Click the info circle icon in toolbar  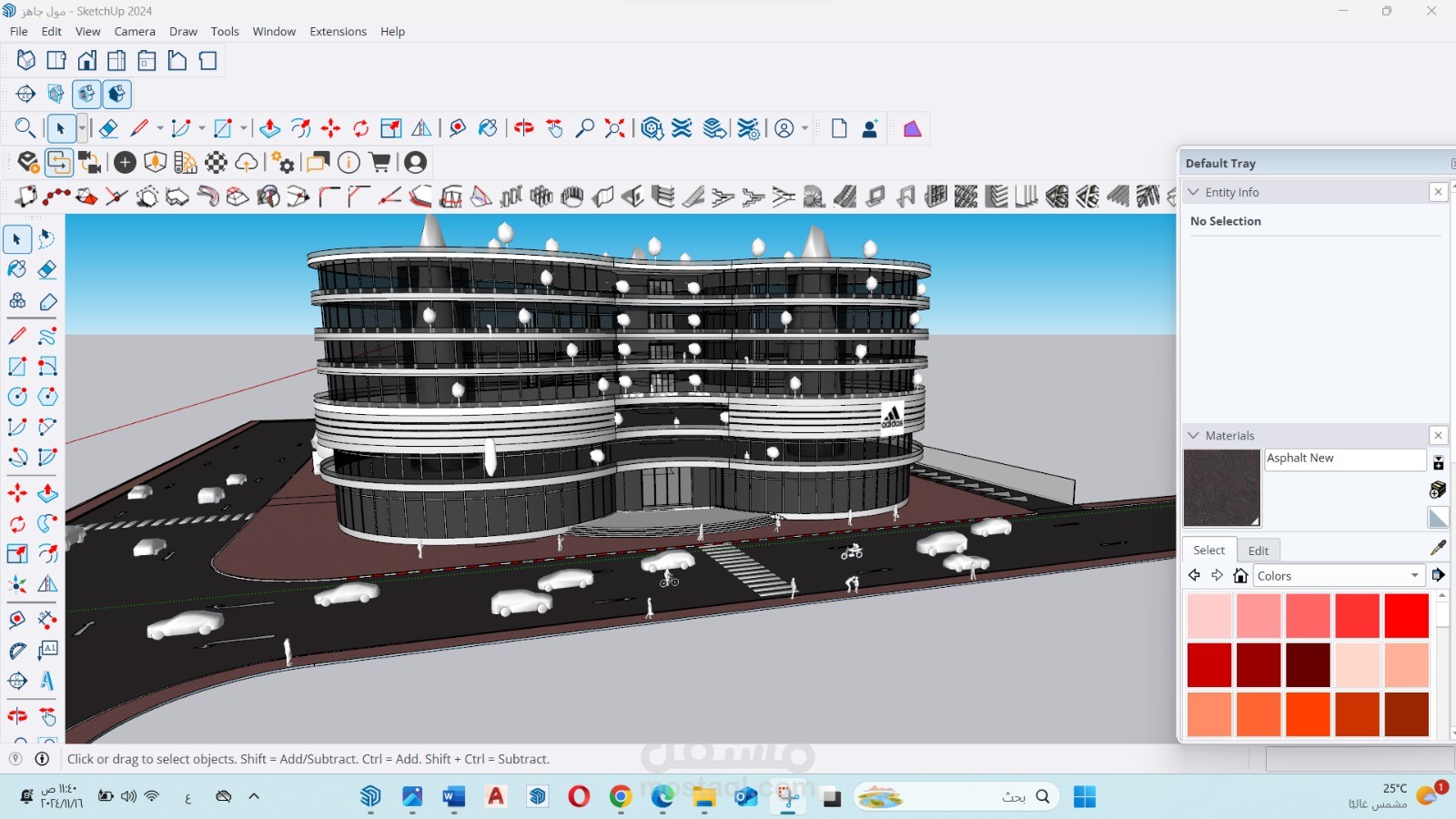pyautogui.click(x=349, y=162)
